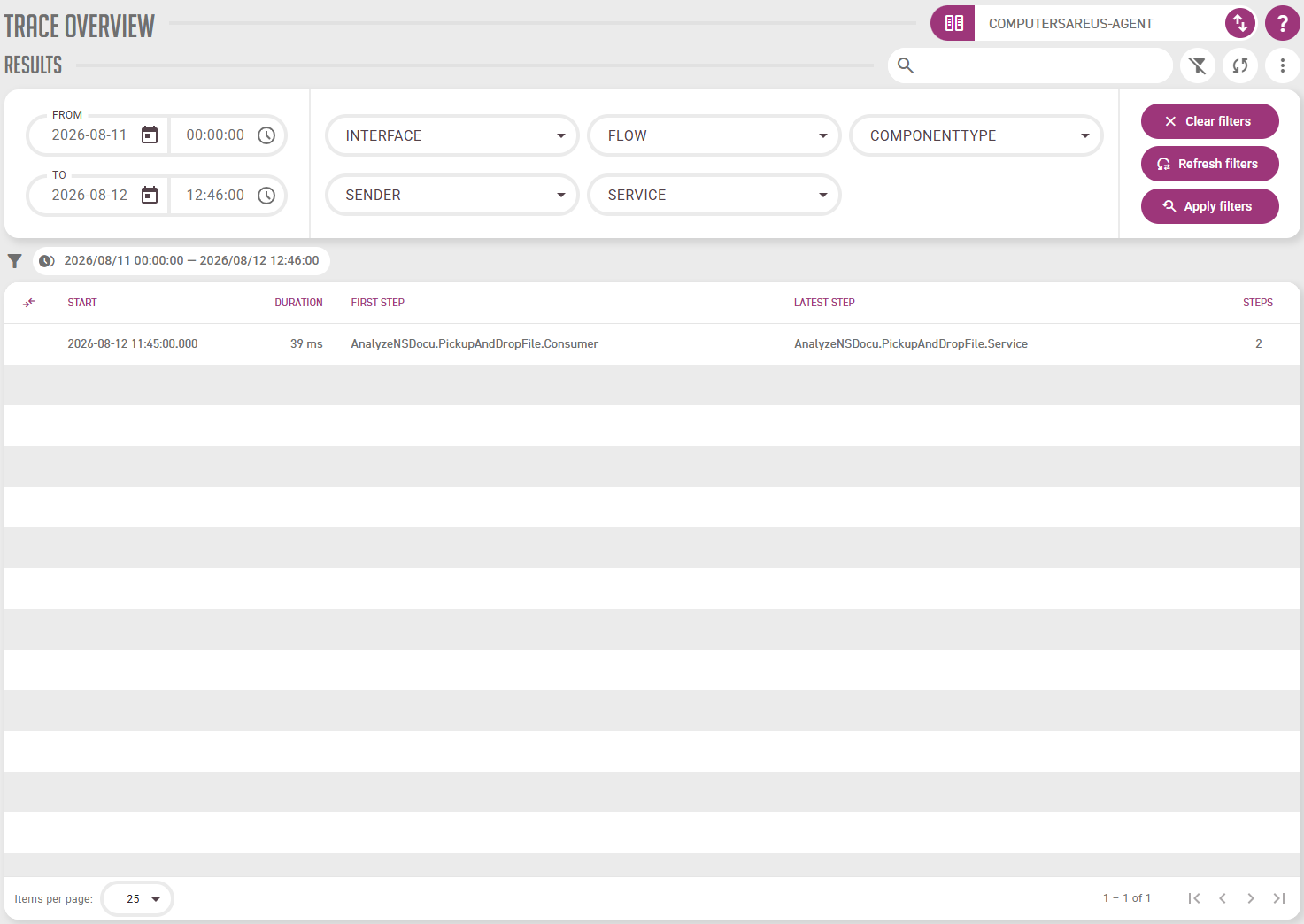Expand the FLOW dropdown

pos(714,135)
